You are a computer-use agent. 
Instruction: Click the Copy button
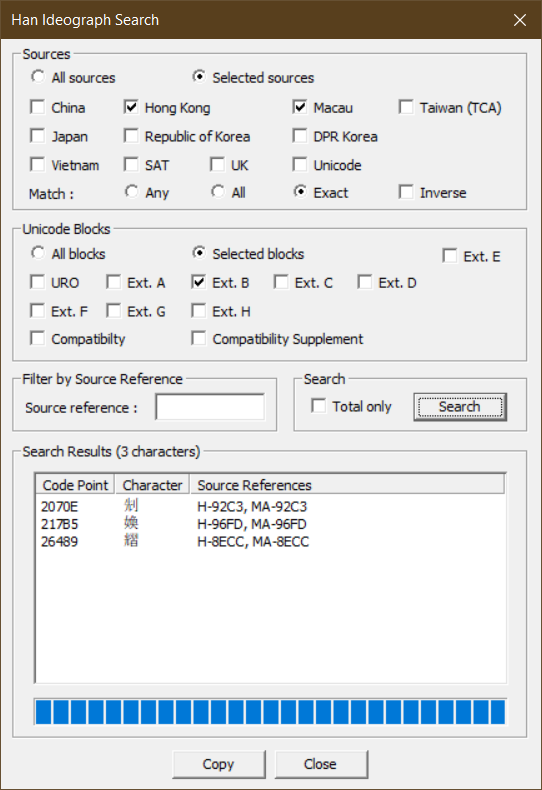click(219, 764)
